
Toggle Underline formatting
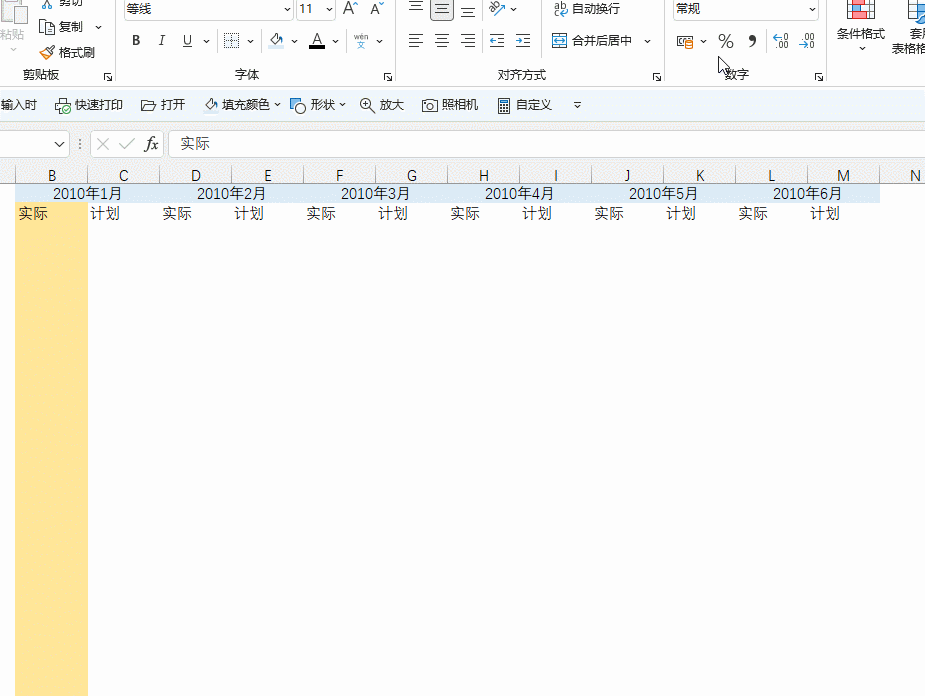(x=187, y=41)
